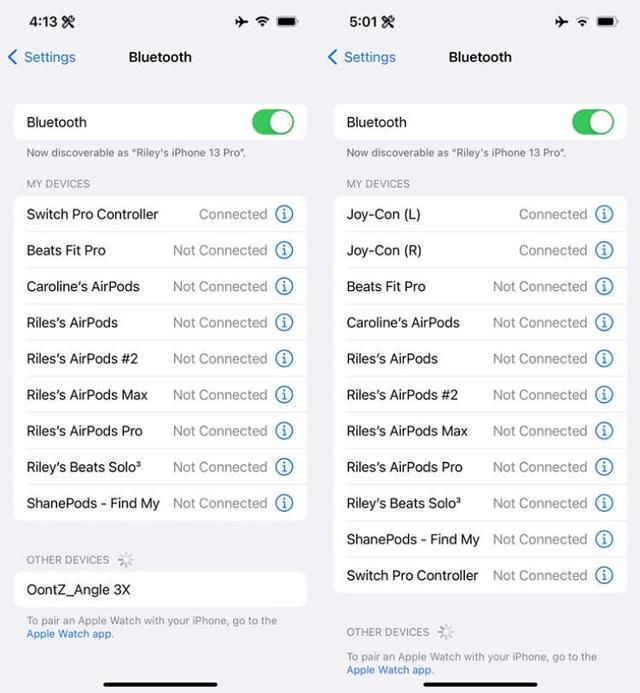This screenshot has height=693, width=640.
Task: Toggle Bluetooth switch on the left screen
Action: 273,122
